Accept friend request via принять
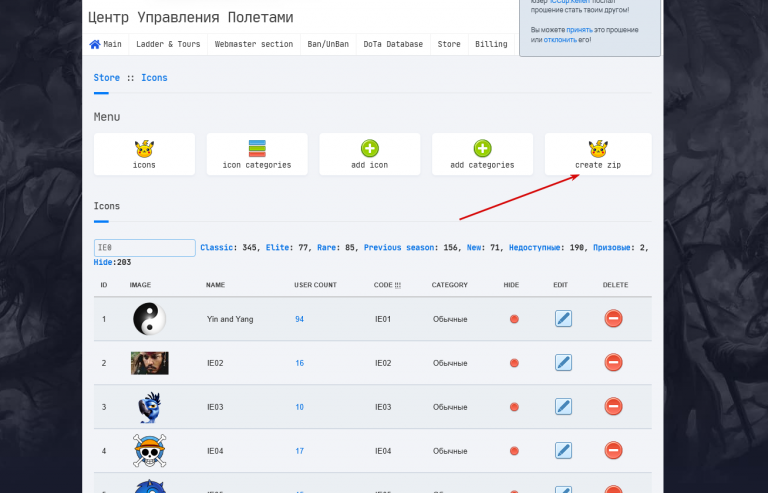Viewport: 768px width, 493px height. pos(579,30)
